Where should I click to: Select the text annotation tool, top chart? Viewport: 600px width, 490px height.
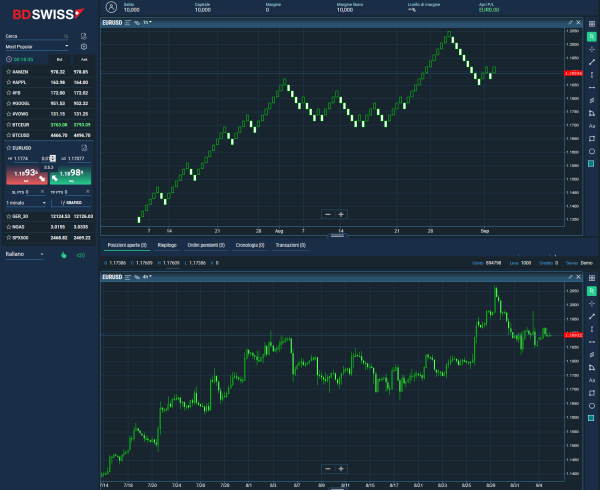591,126
